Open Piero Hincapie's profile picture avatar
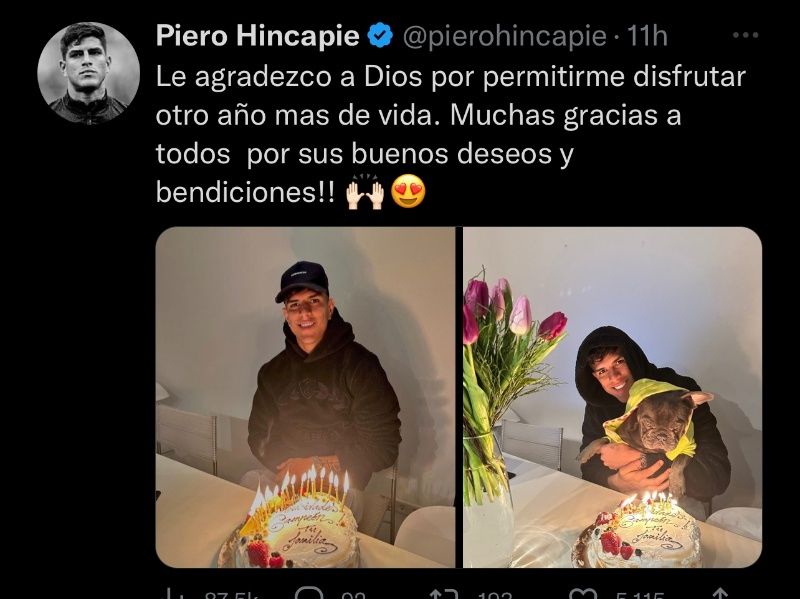This screenshot has width=800, height=599. click(x=88, y=73)
